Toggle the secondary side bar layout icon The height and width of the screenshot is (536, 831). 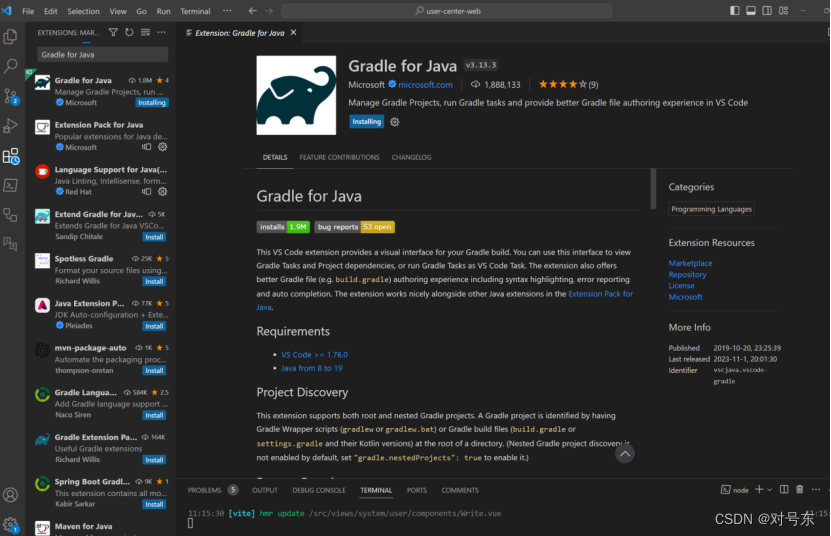(767, 11)
